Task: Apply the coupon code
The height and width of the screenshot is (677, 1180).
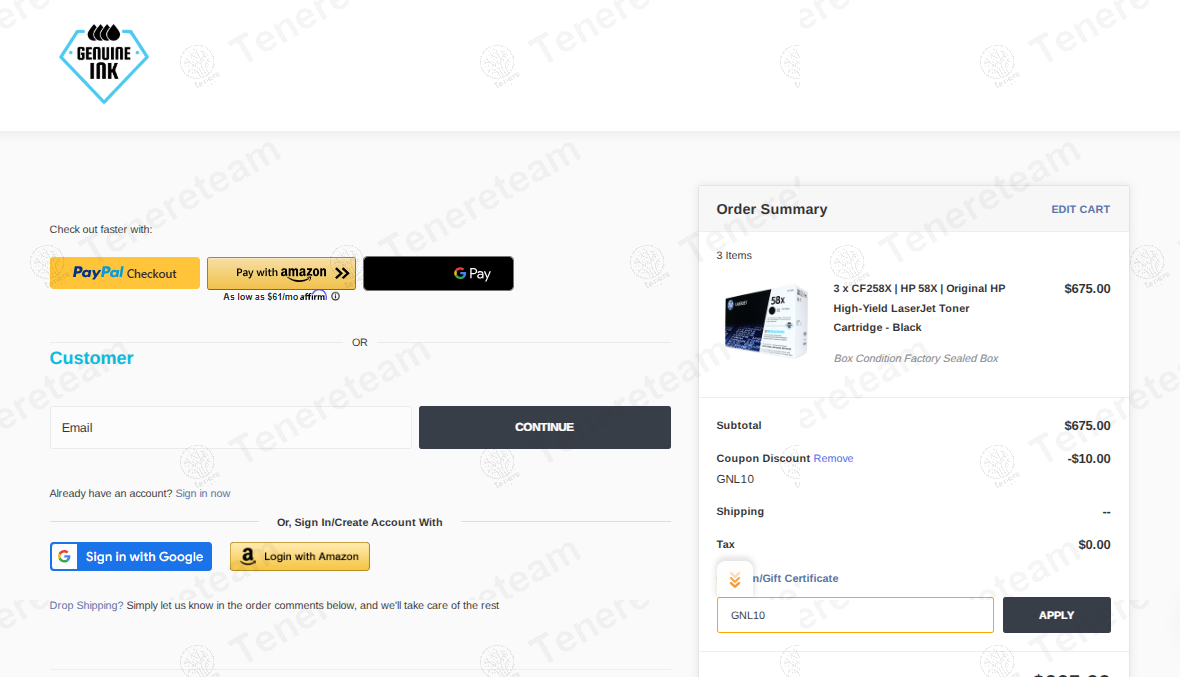Action: (1057, 615)
